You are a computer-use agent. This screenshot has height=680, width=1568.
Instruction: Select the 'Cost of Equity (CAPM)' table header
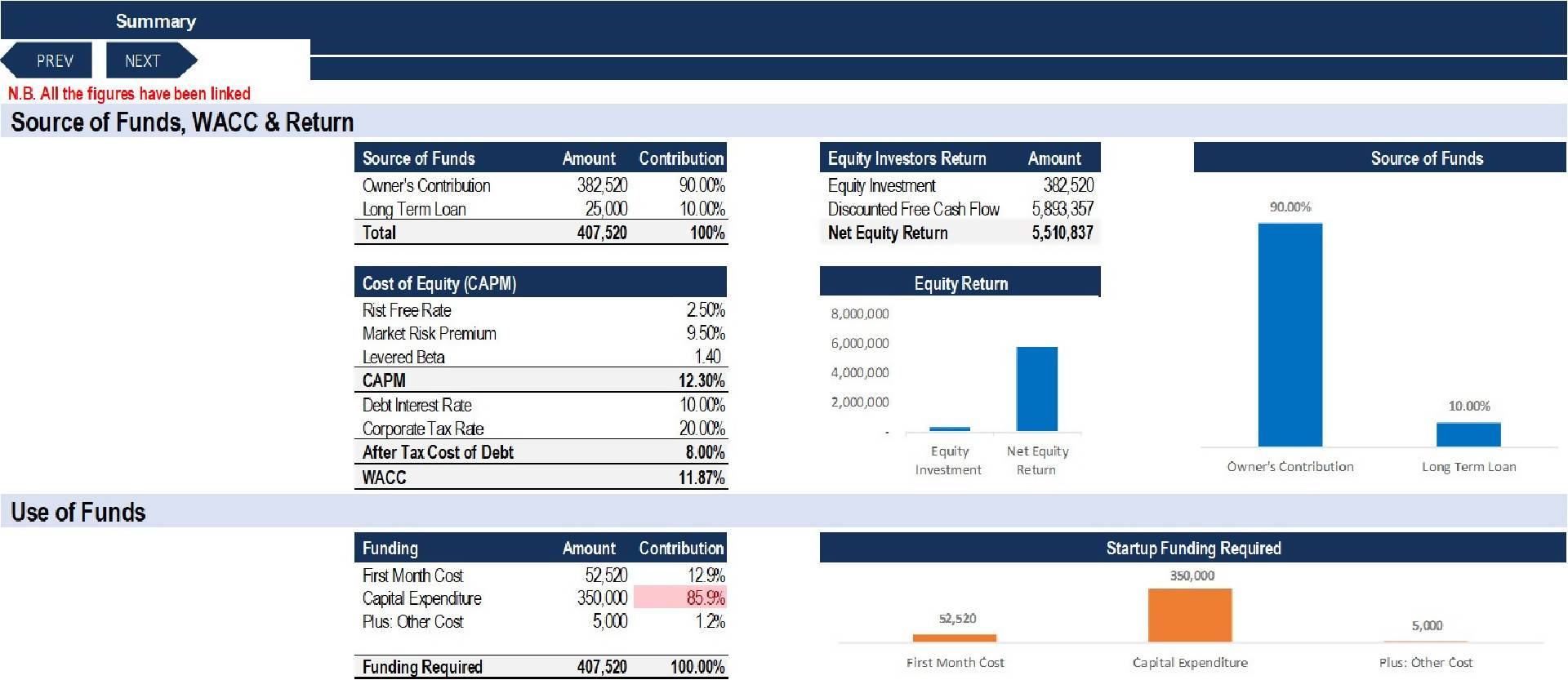tap(541, 283)
